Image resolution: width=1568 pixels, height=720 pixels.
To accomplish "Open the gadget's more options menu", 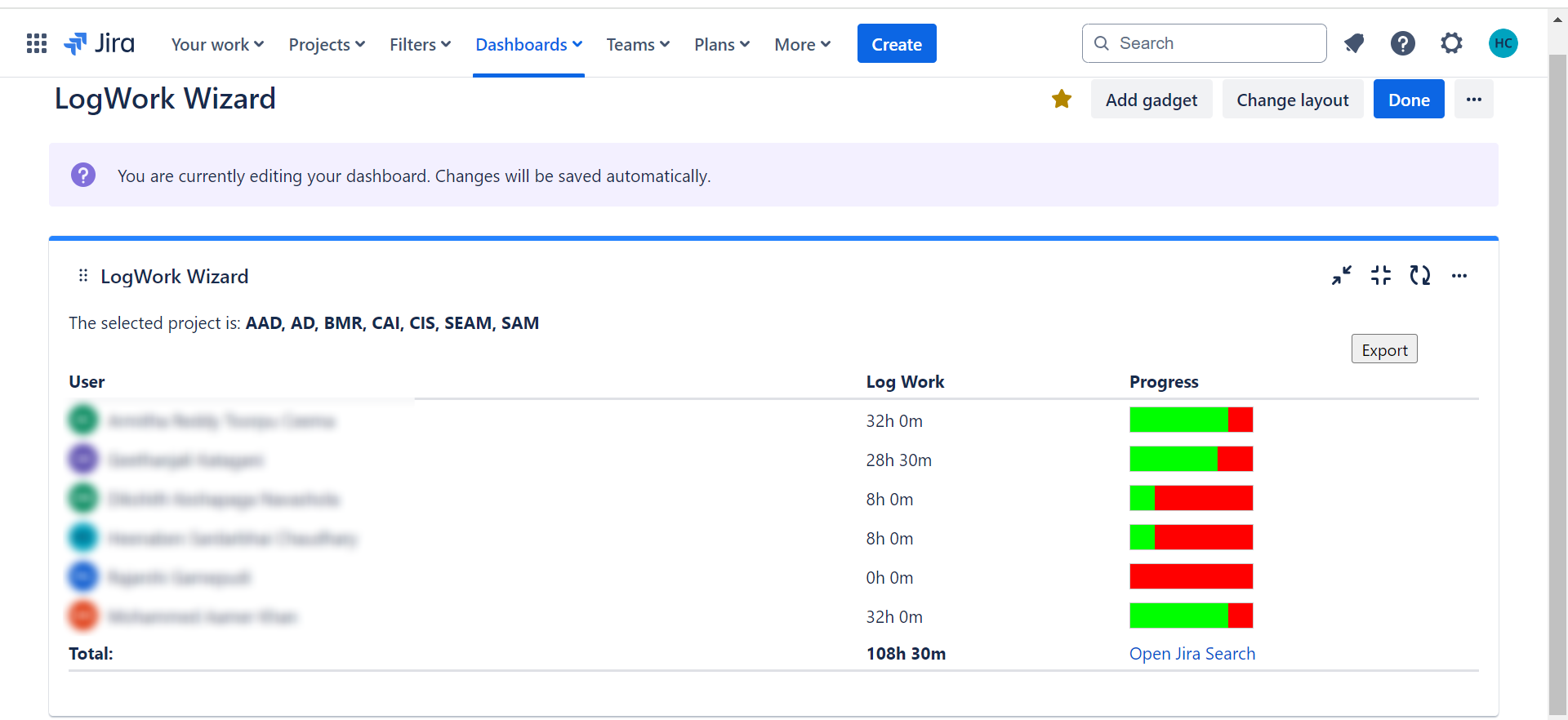I will [x=1459, y=276].
